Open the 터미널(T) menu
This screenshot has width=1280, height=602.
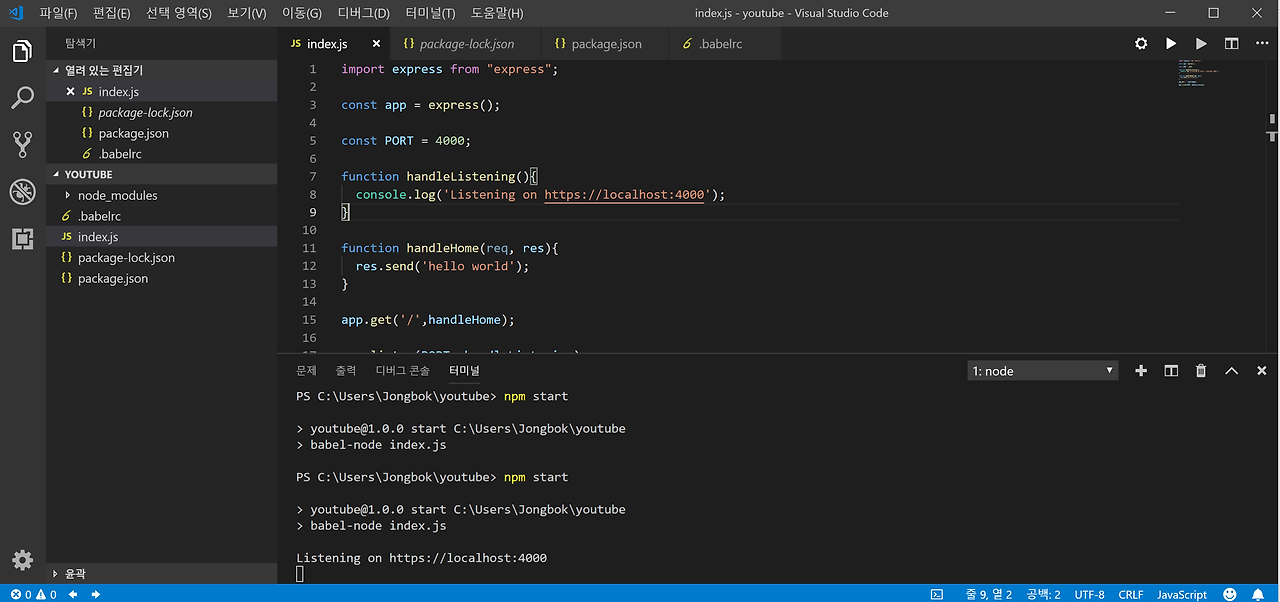430,13
